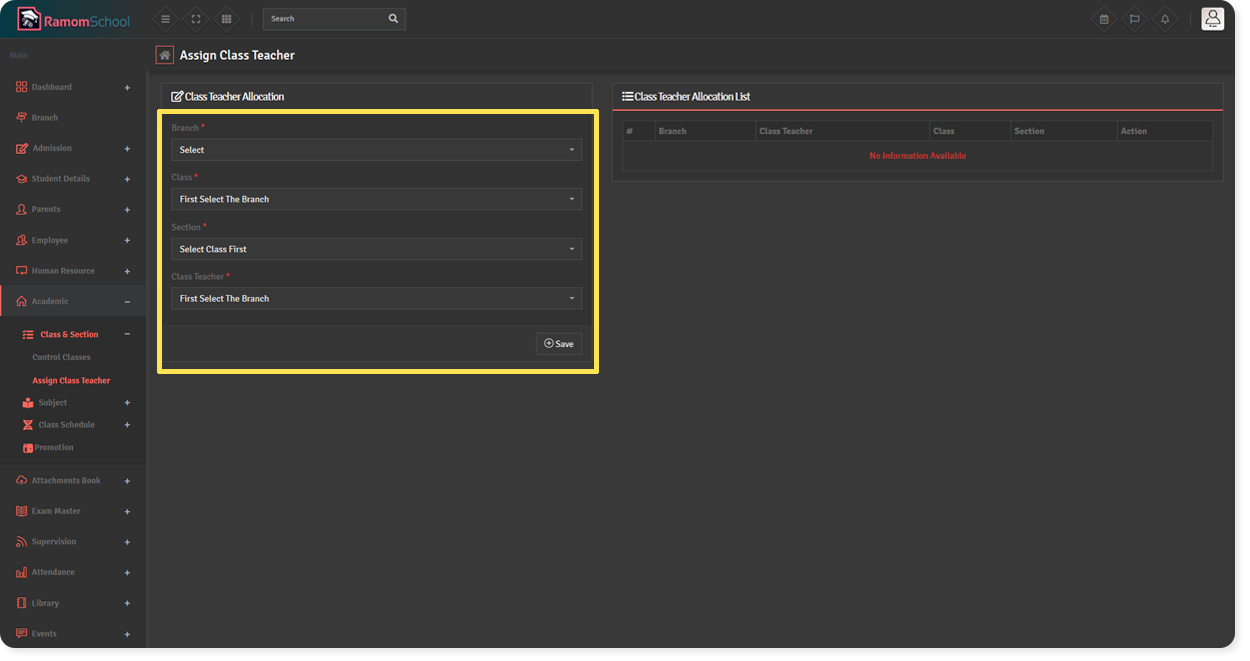This screenshot has height=661, width=1250.
Task: Click the flag icon in header
Action: pyautogui.click(x=1134, y=19)
